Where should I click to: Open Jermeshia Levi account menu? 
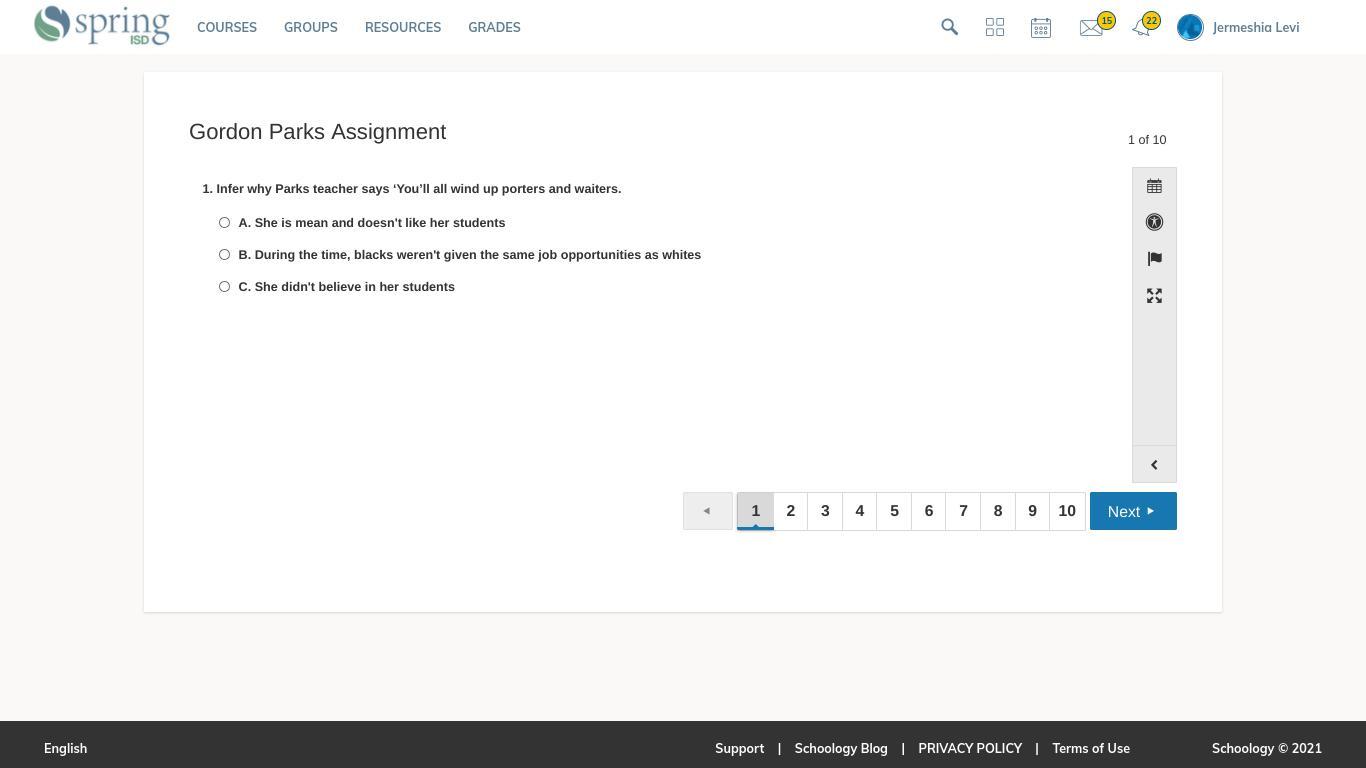(1239, 27)
